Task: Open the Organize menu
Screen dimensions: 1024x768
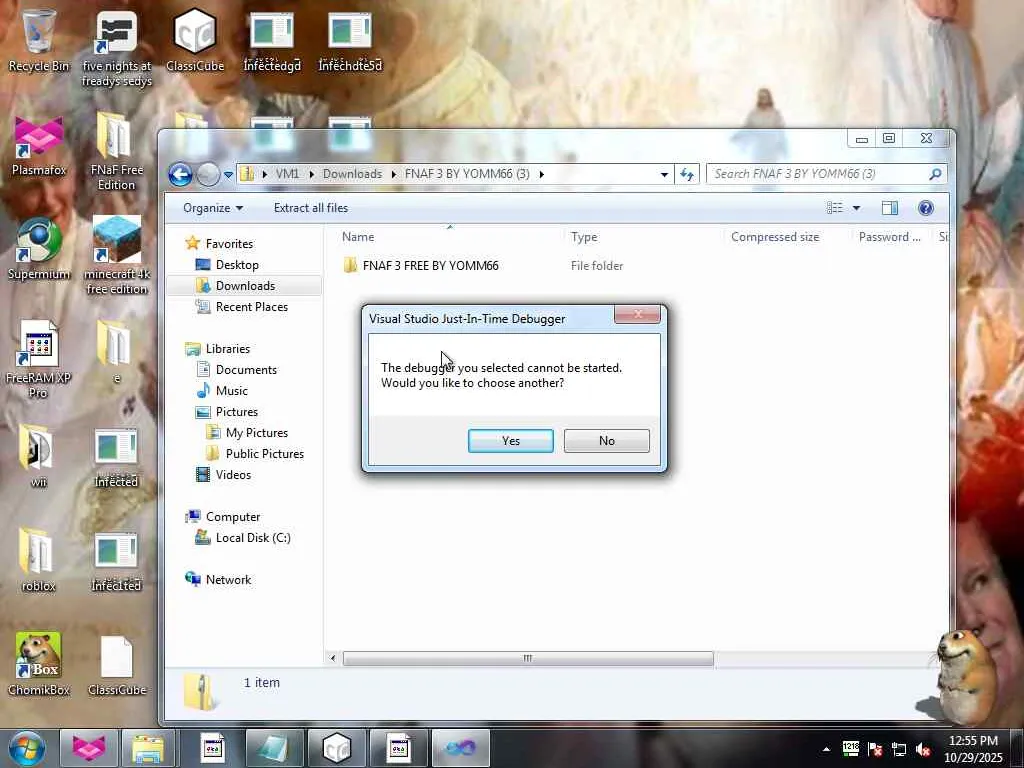Action: [213, 208]
